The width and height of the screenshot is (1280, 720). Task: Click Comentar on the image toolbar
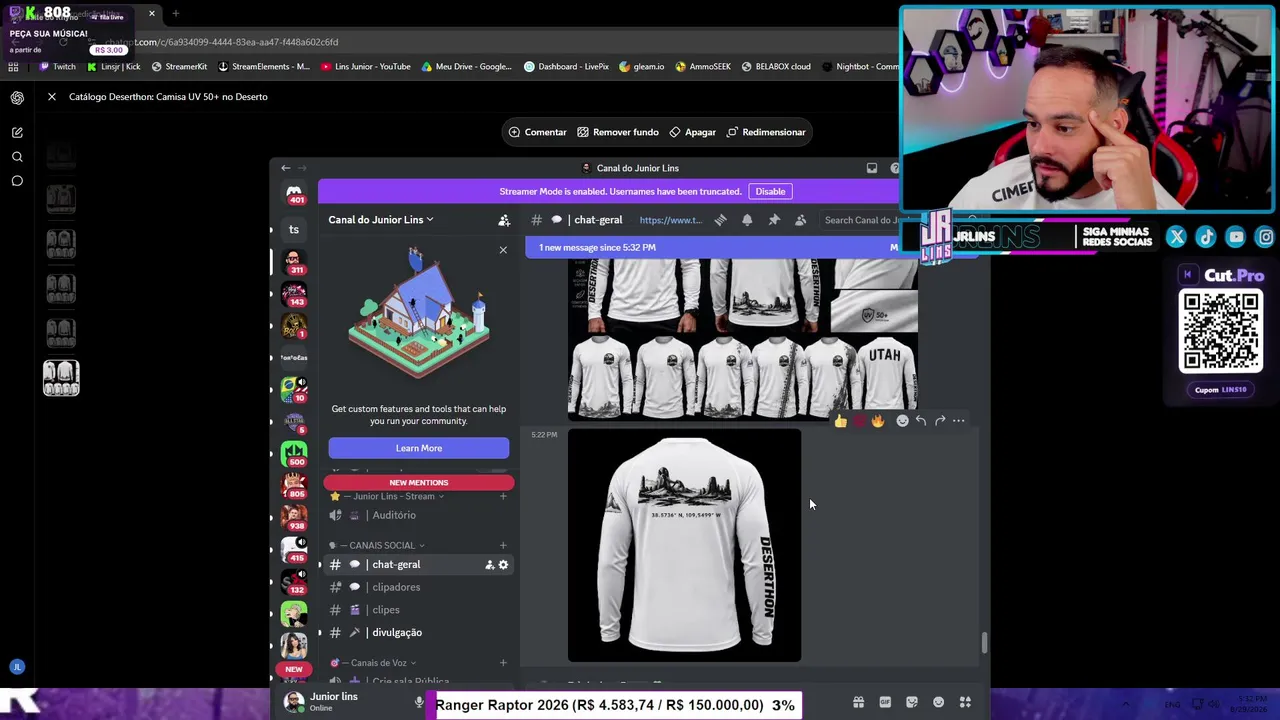(x=537, y=132)
